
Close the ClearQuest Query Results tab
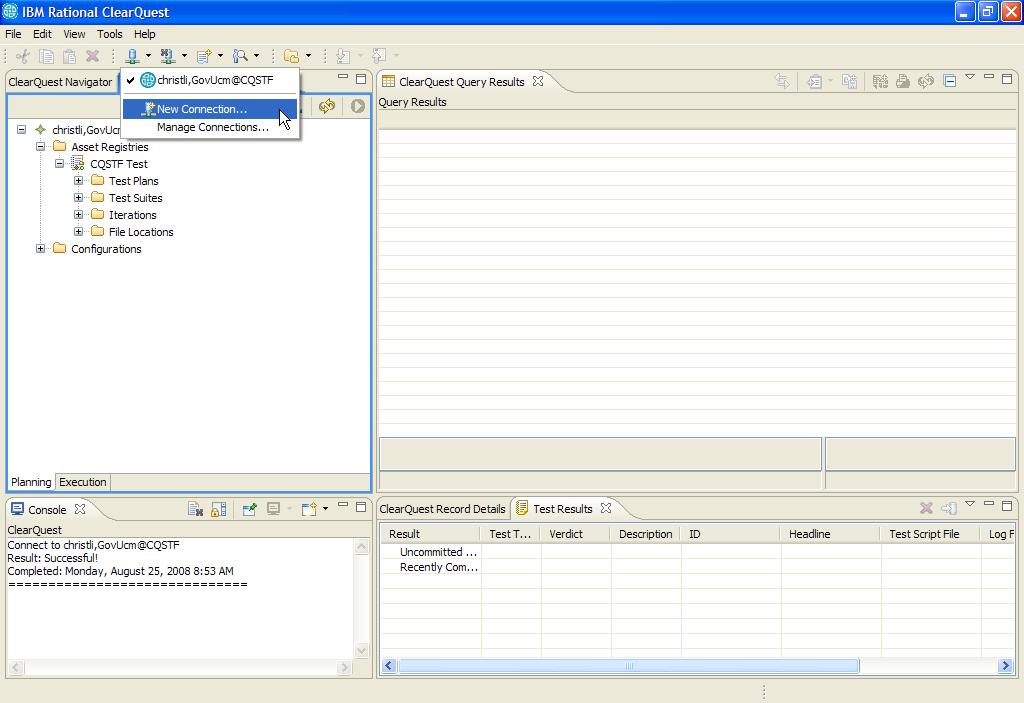tap(537, 81)
